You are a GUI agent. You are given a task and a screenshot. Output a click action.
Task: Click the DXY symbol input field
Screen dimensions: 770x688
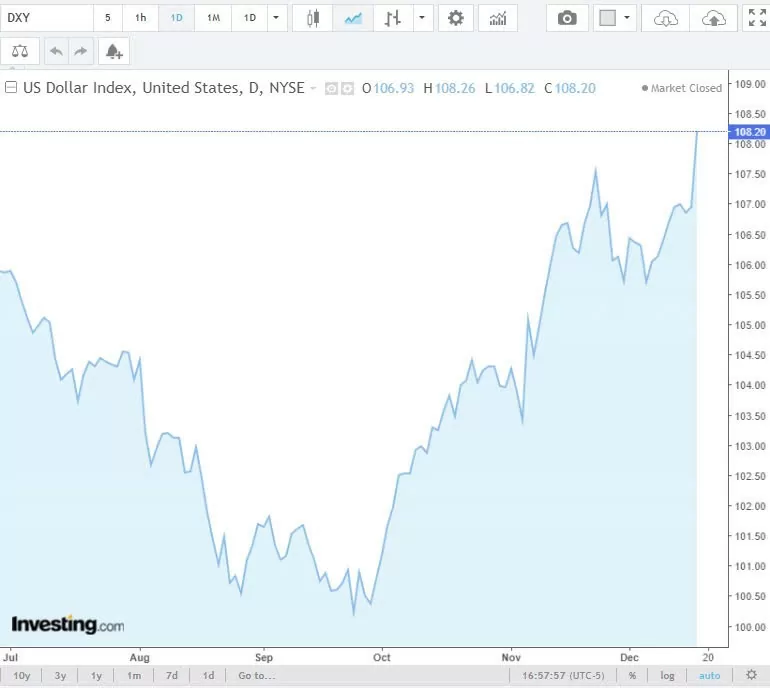coord(47,18)
